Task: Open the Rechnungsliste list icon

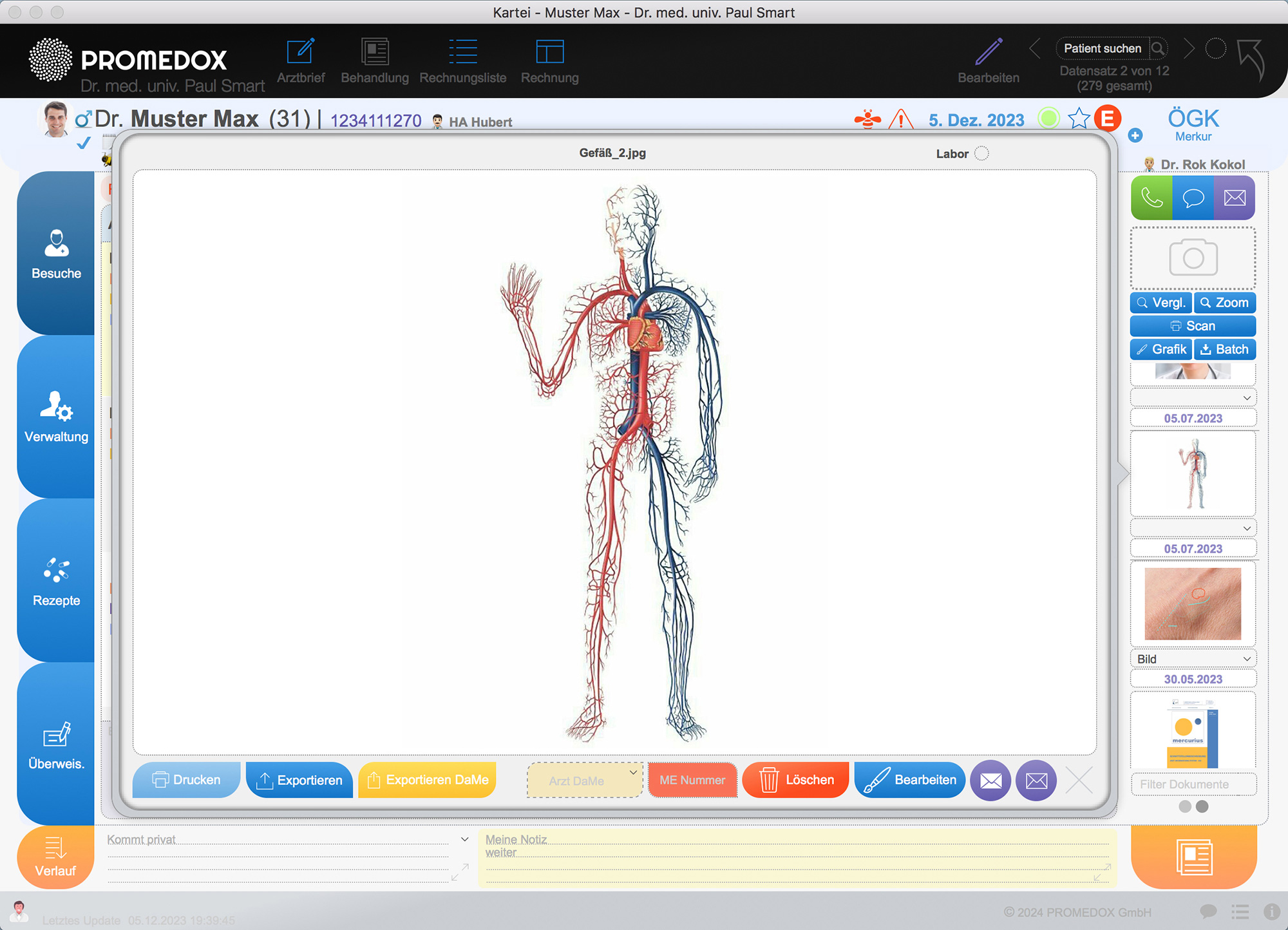Action: point(462,52)
